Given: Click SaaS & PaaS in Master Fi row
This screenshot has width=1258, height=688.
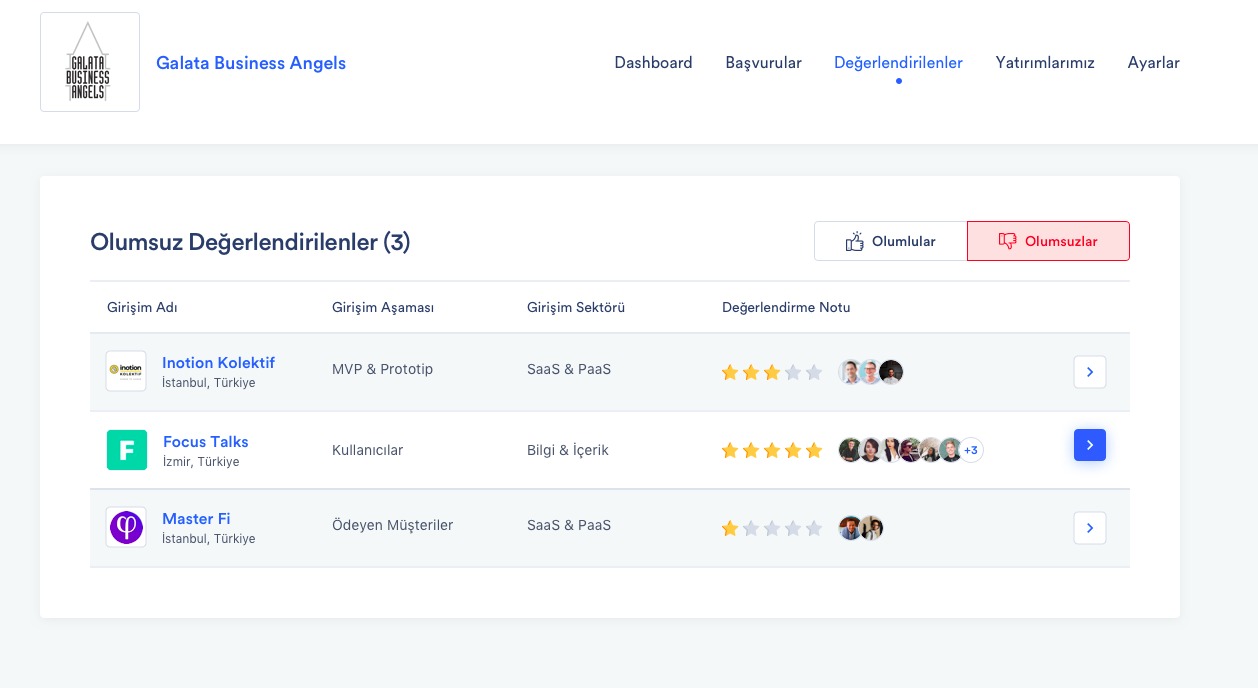Looking at the screenshot, I should 569,525.
